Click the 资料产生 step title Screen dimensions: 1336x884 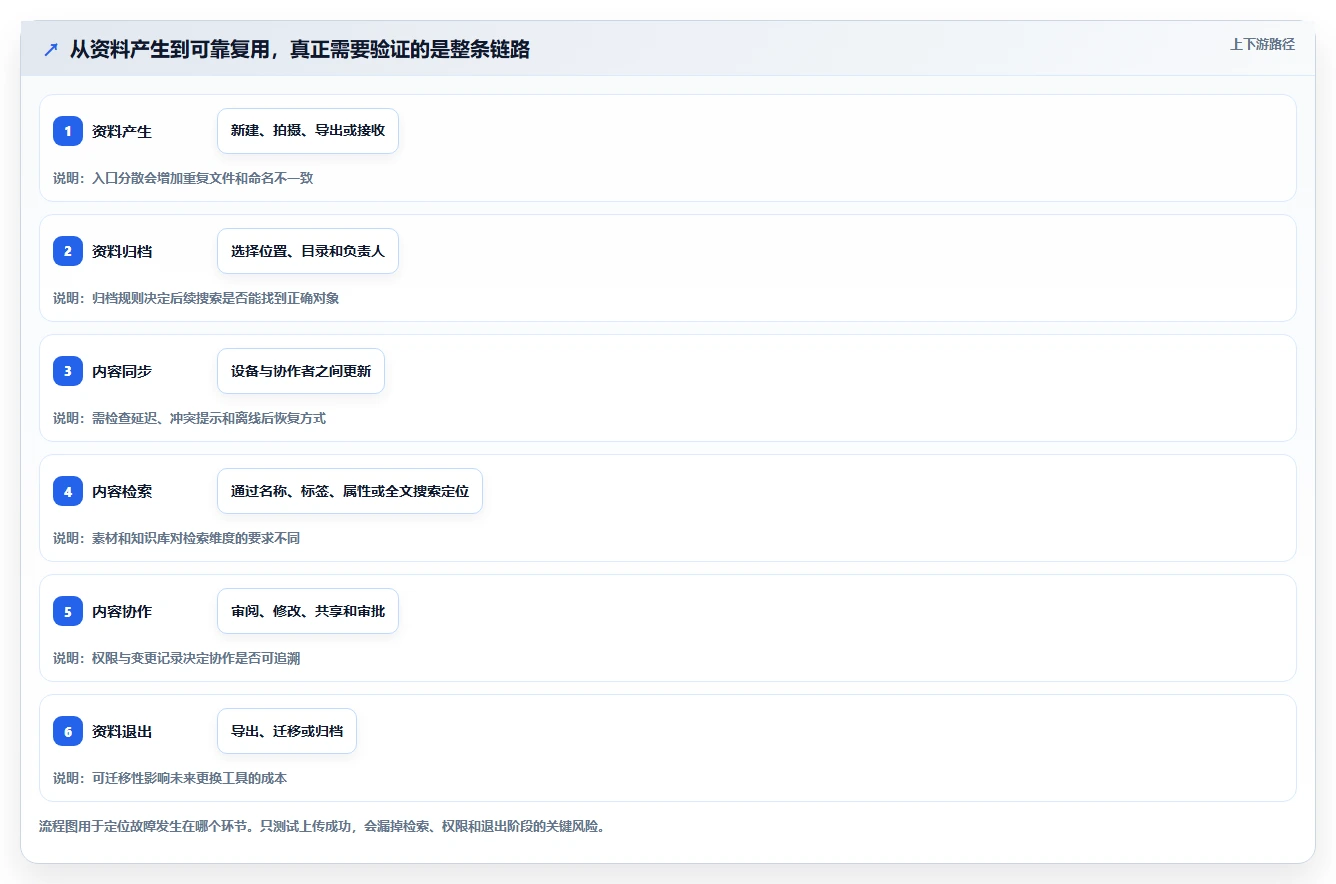(122, 131)
